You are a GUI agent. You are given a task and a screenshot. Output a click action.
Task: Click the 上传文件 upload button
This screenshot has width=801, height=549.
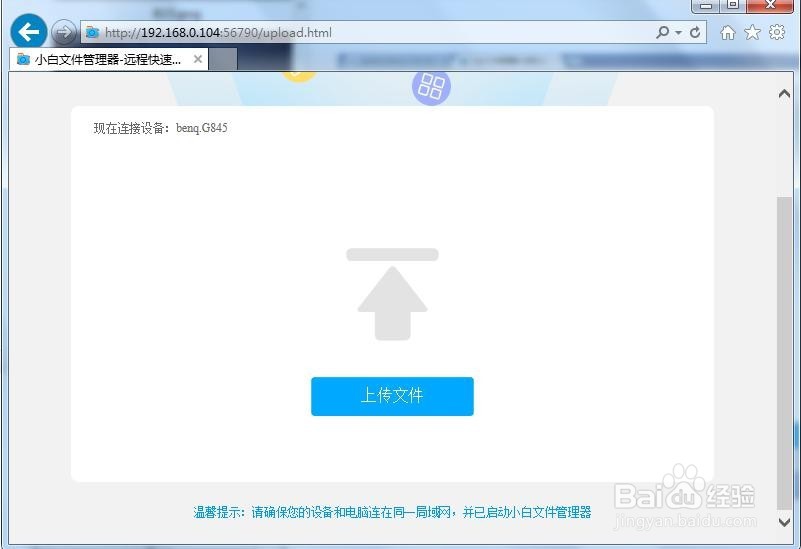[x=392, y=396]
